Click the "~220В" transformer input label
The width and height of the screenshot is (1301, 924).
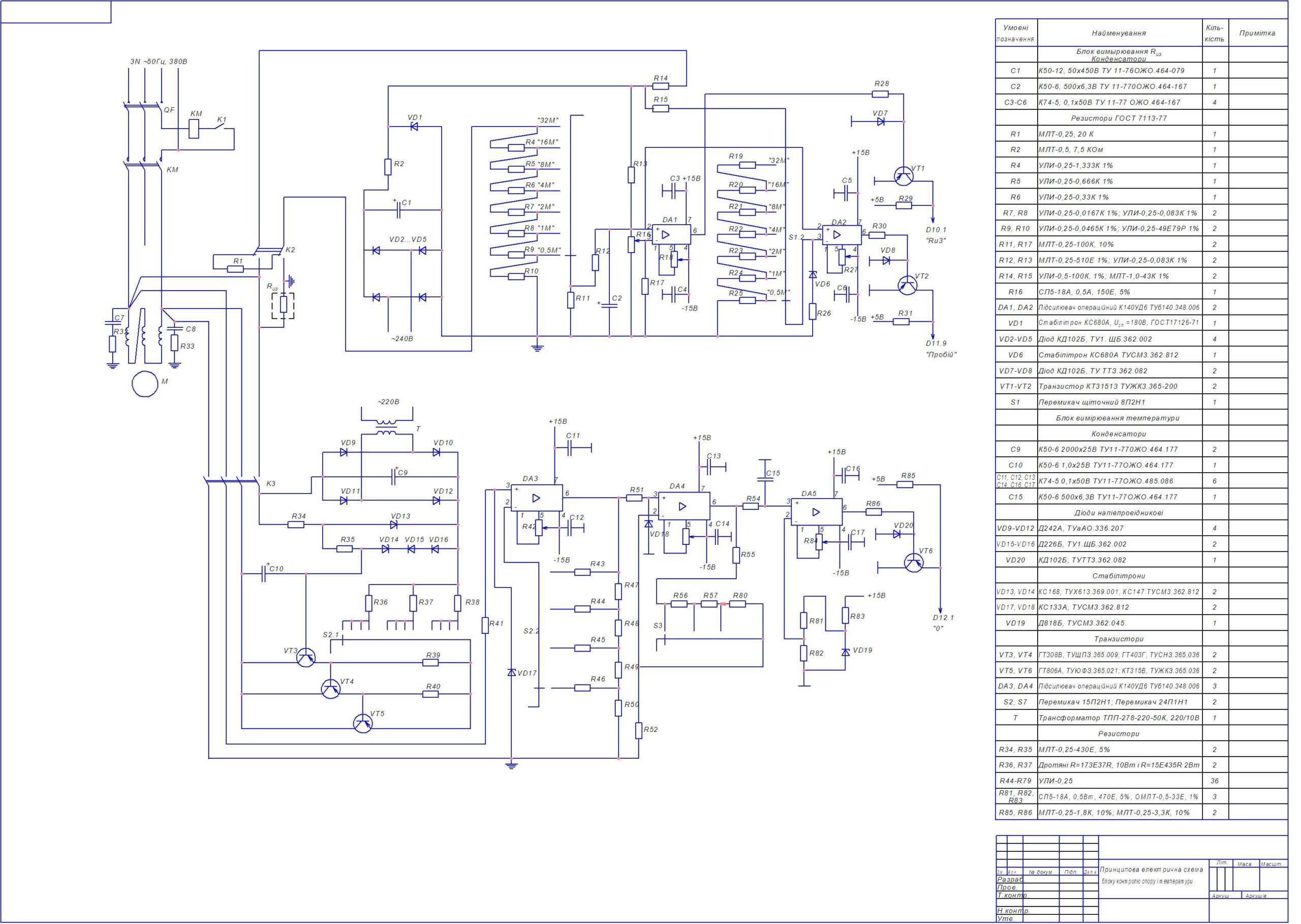click(x=388, y=402)
